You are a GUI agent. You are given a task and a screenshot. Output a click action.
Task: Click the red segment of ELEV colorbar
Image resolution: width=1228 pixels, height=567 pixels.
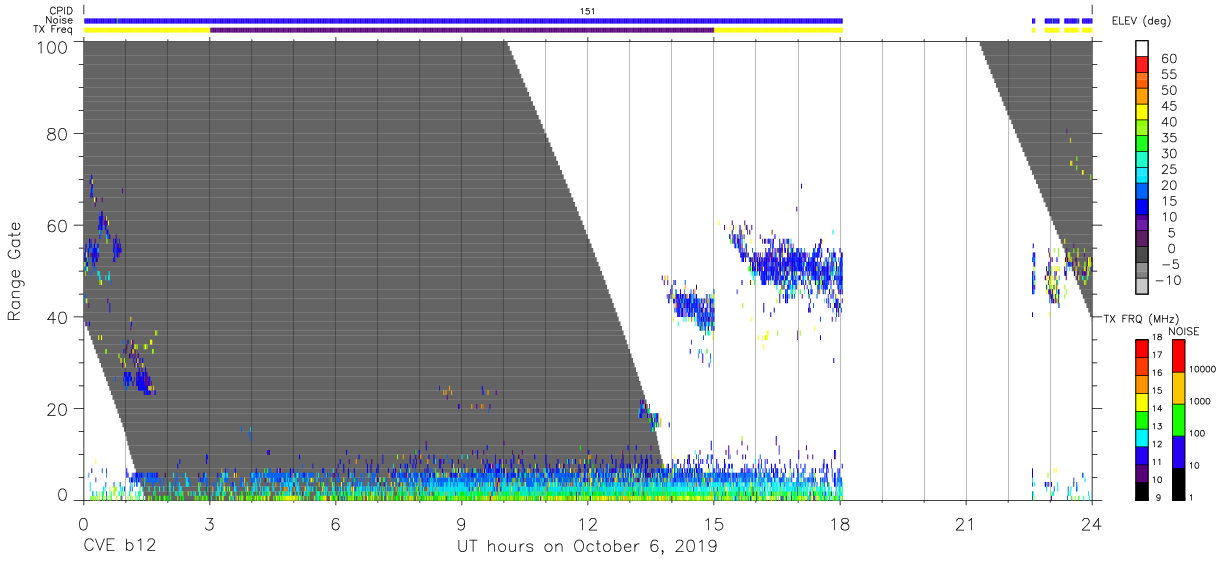(1142, 64)
